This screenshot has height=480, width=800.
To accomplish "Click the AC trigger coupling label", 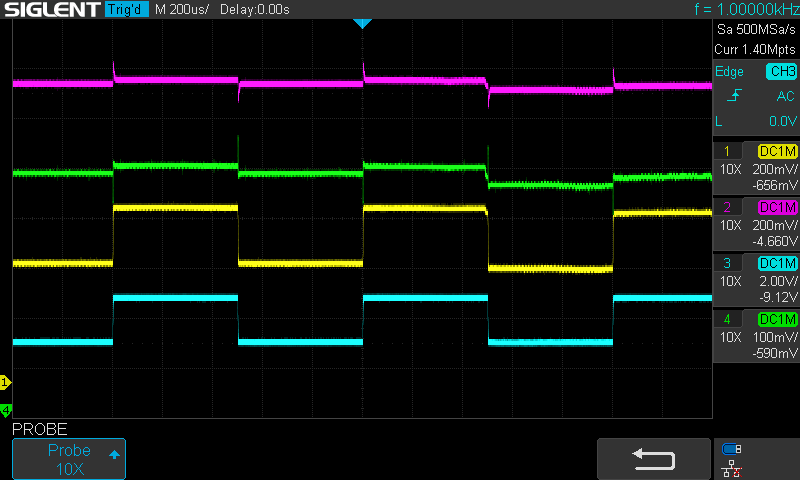I will point(785,96).
